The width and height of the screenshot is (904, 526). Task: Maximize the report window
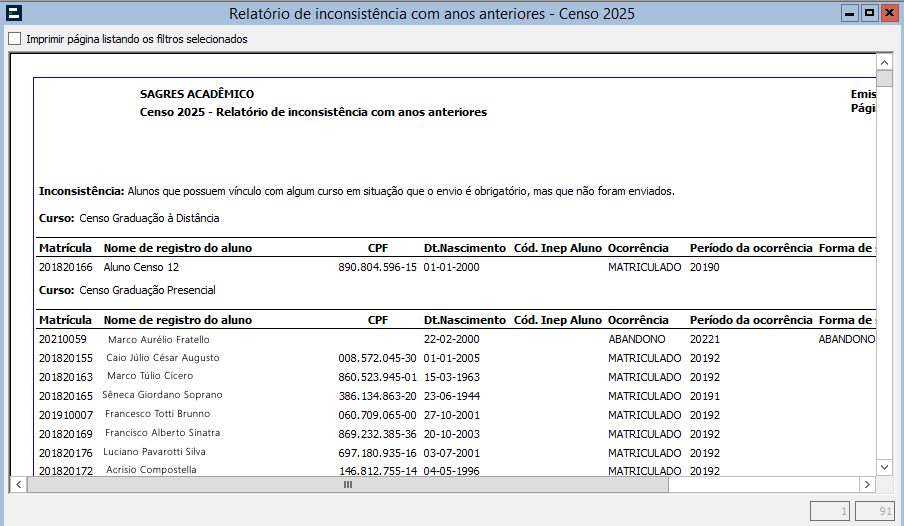click(x=869, y=13)
